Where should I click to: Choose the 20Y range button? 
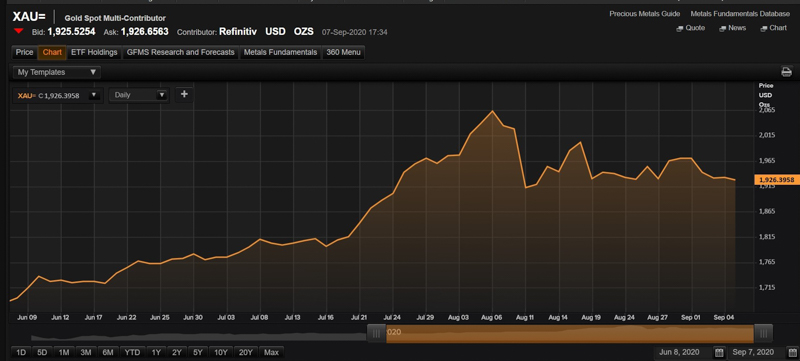tap(246, 352)
